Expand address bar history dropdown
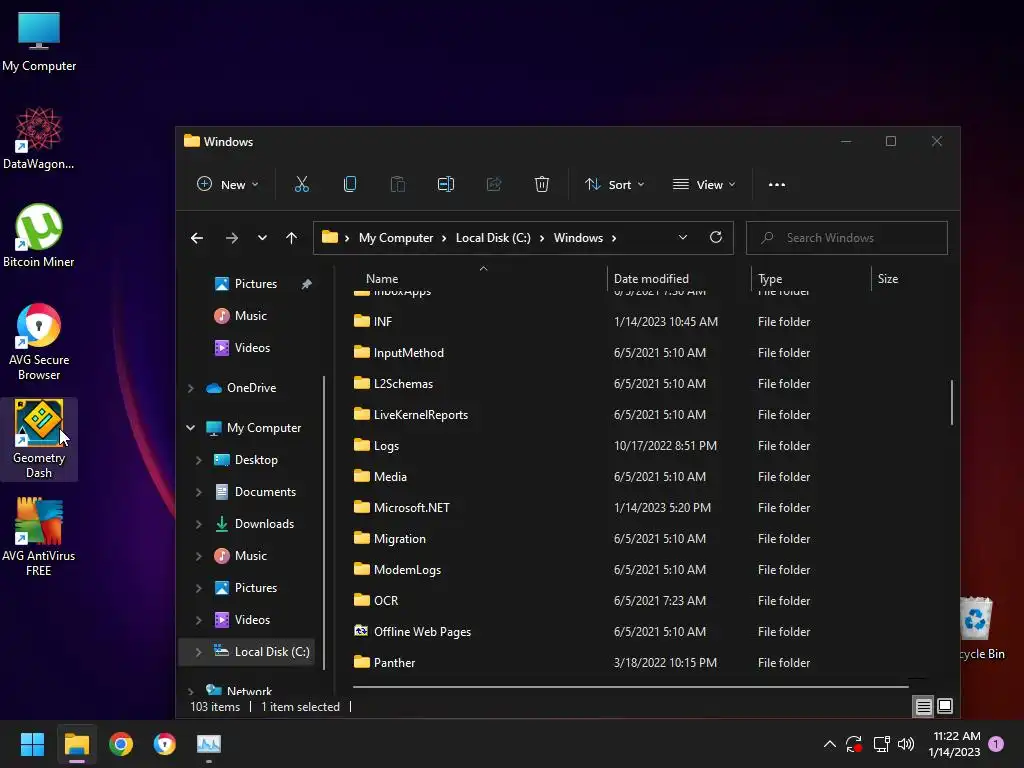Viewport: 1024px width, 768px height. 682,237
